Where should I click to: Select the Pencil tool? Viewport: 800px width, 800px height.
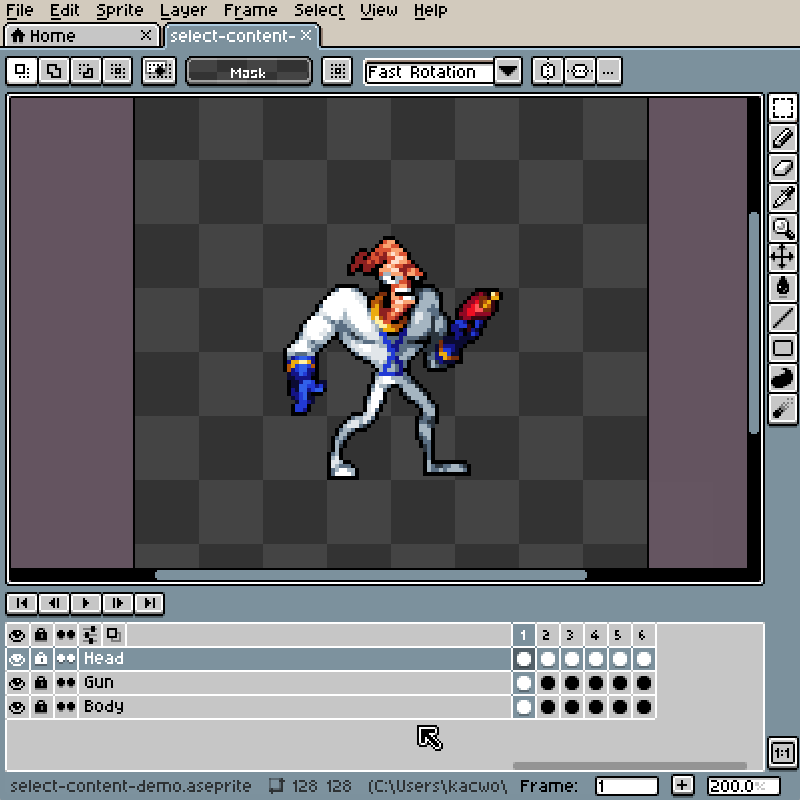click(783, 138)
